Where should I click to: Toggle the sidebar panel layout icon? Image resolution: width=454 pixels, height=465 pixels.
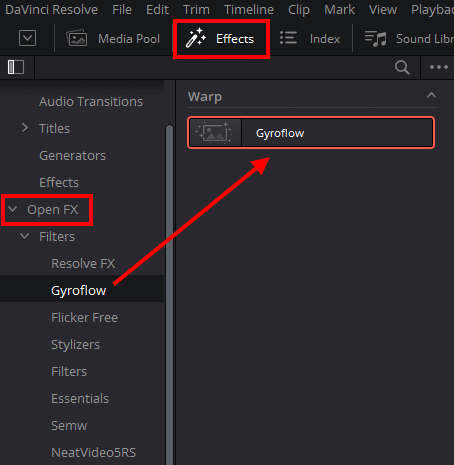coord(16,67)
